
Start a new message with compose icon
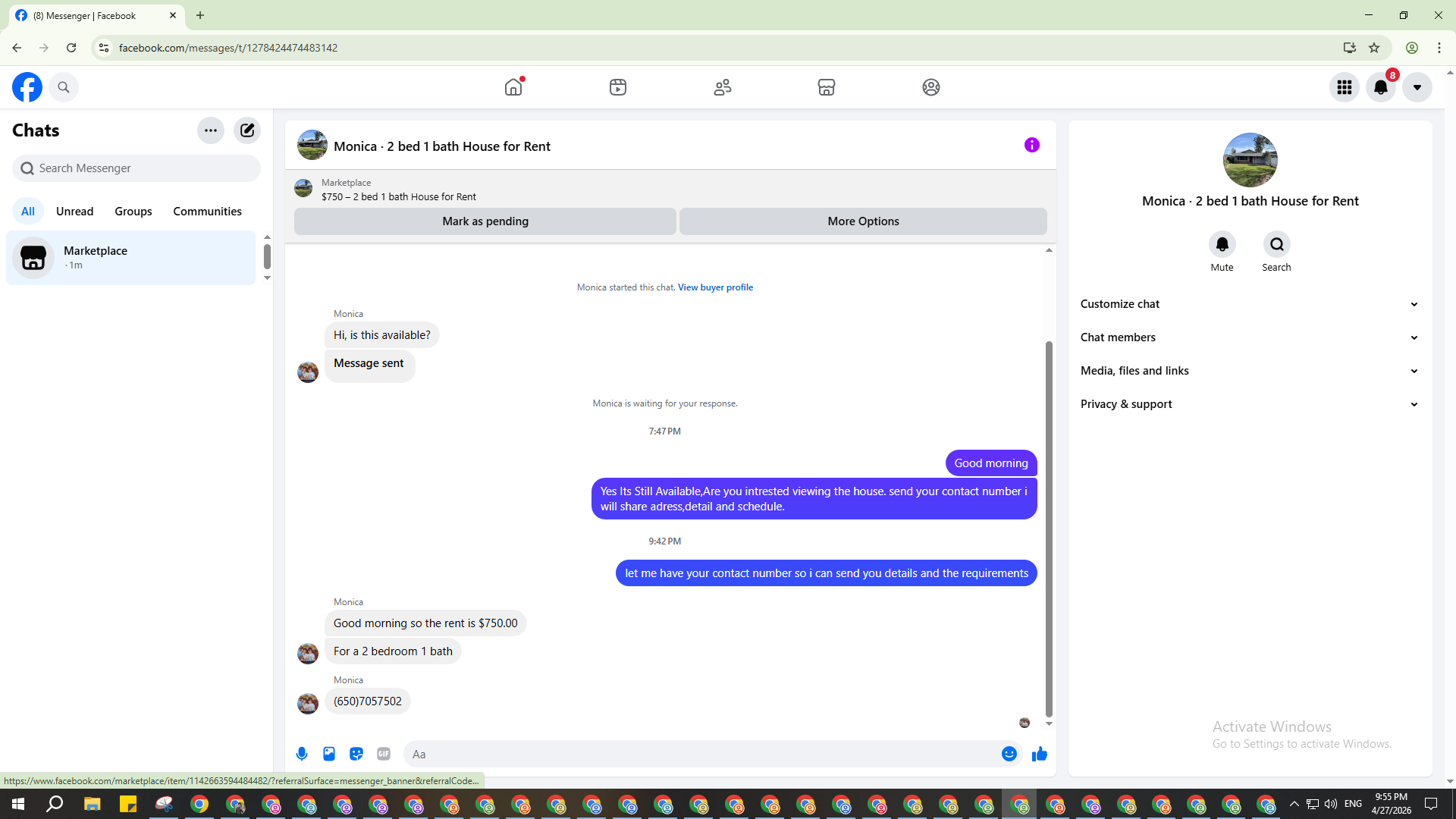(247, 130)
